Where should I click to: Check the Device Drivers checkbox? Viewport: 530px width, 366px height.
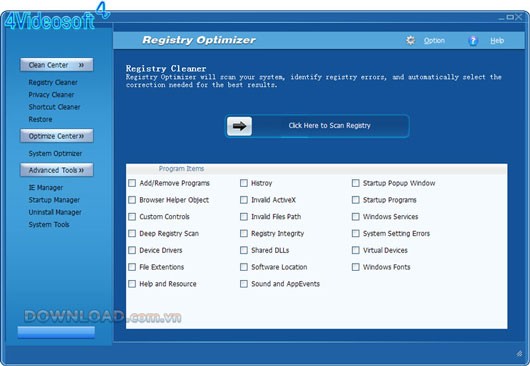click(x=132, y=250)
